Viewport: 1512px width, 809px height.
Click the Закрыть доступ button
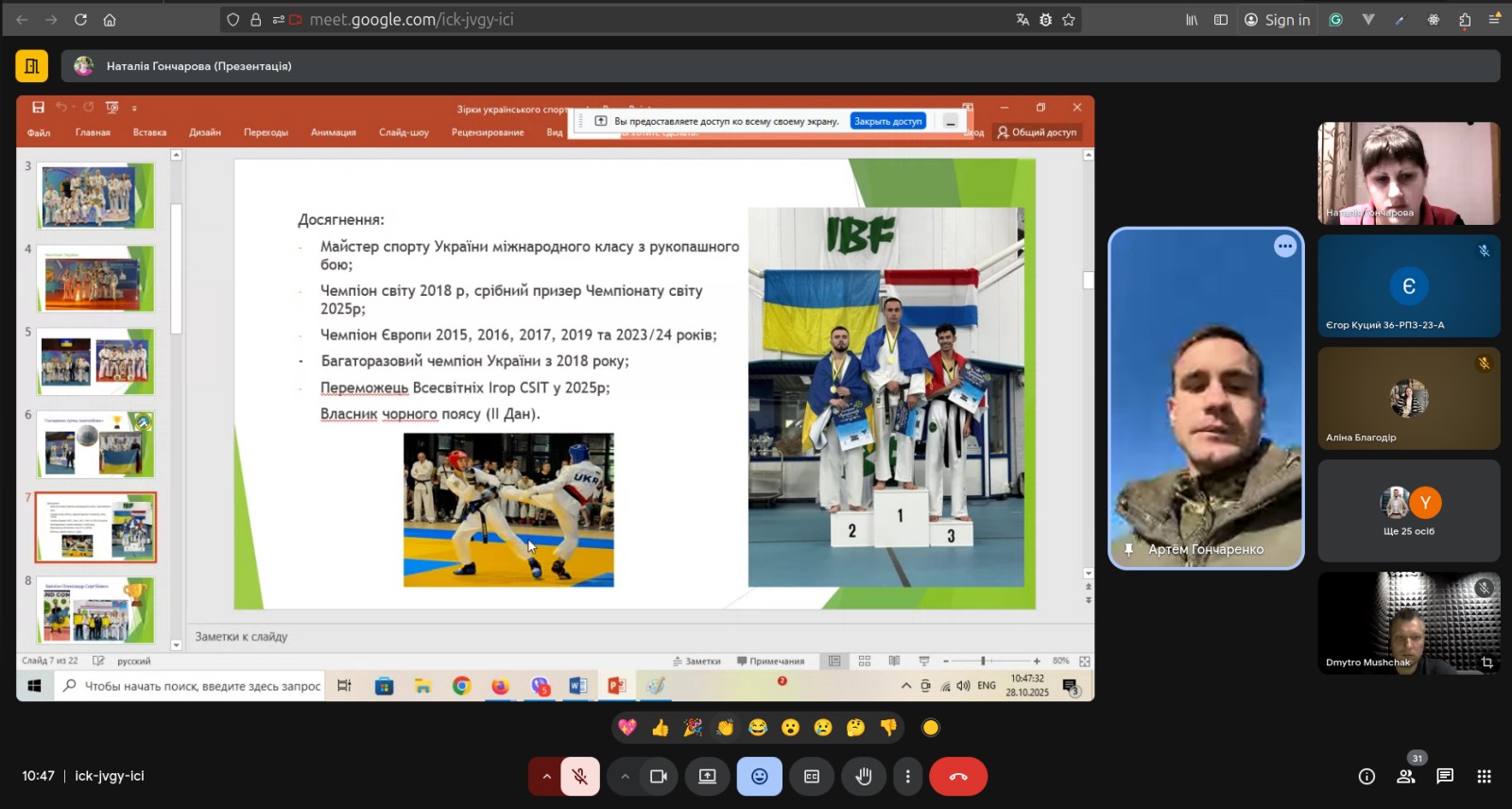click(887, 121)
